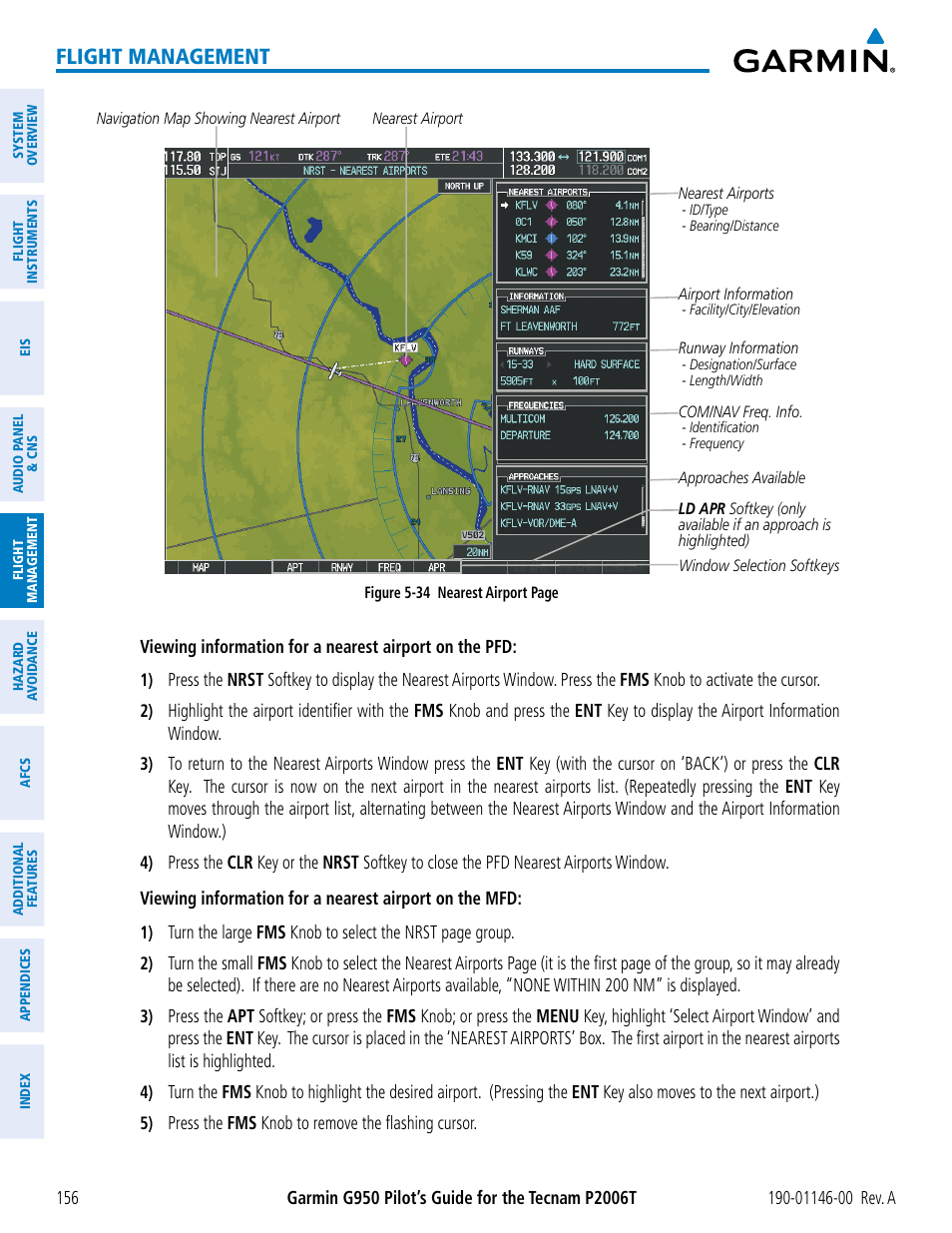Click the boxed standby frequency 121.900
This screenshot has width=952, height=1233.
click(x=602, y=157)
